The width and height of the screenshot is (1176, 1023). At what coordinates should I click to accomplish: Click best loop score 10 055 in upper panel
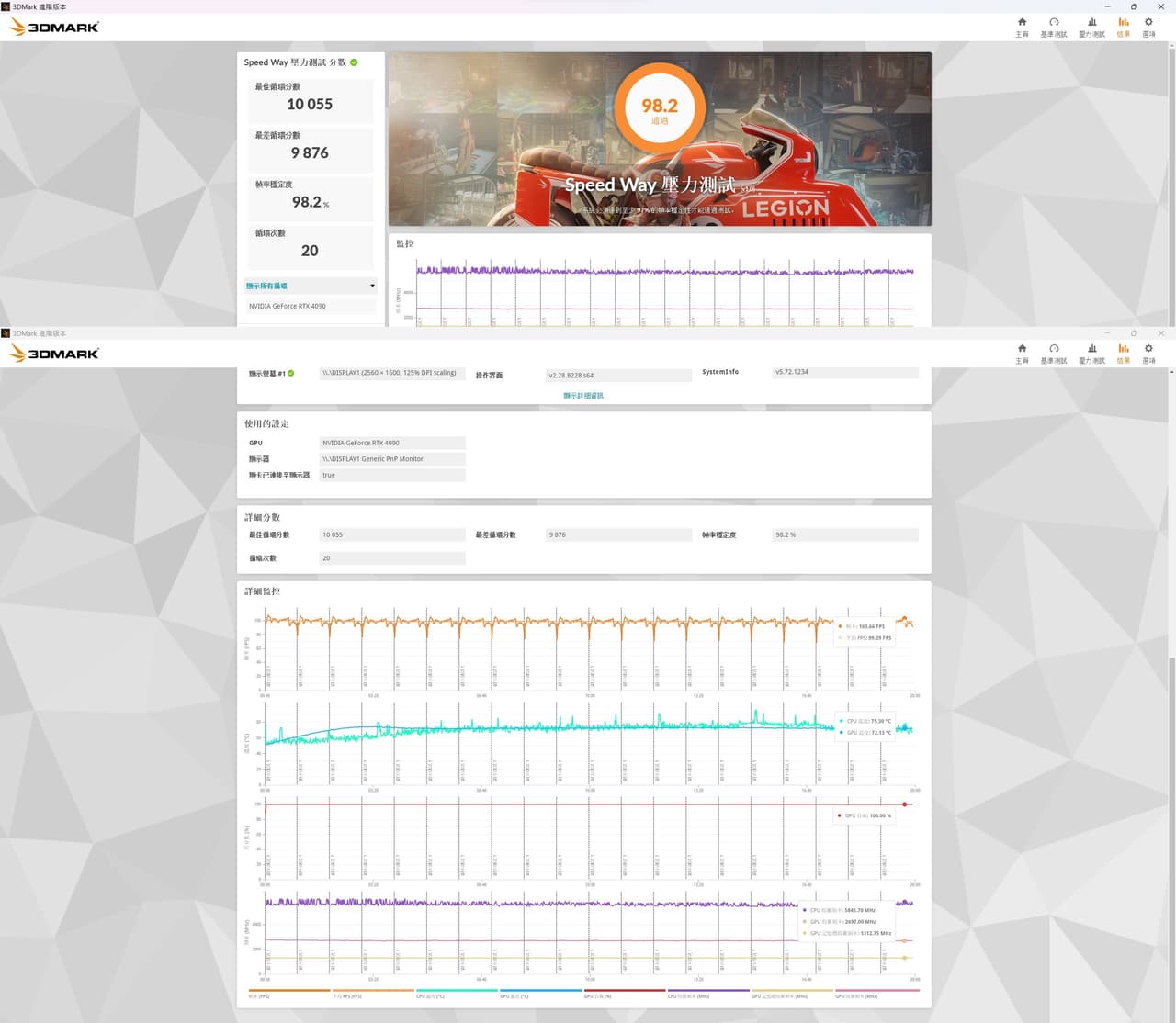click(310, 105)
